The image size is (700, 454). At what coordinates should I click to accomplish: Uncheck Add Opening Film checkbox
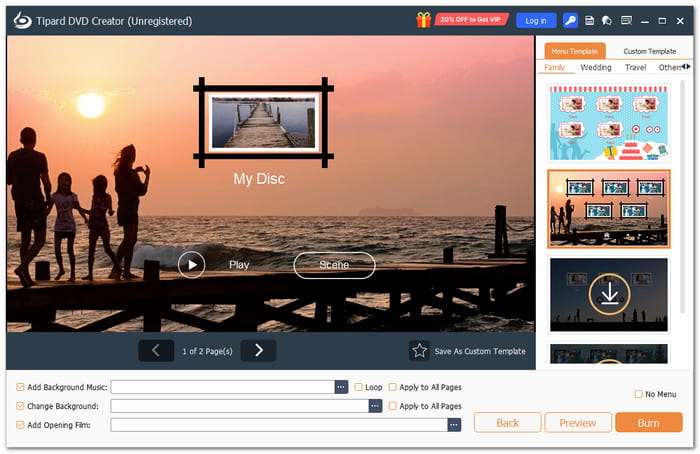22,425
